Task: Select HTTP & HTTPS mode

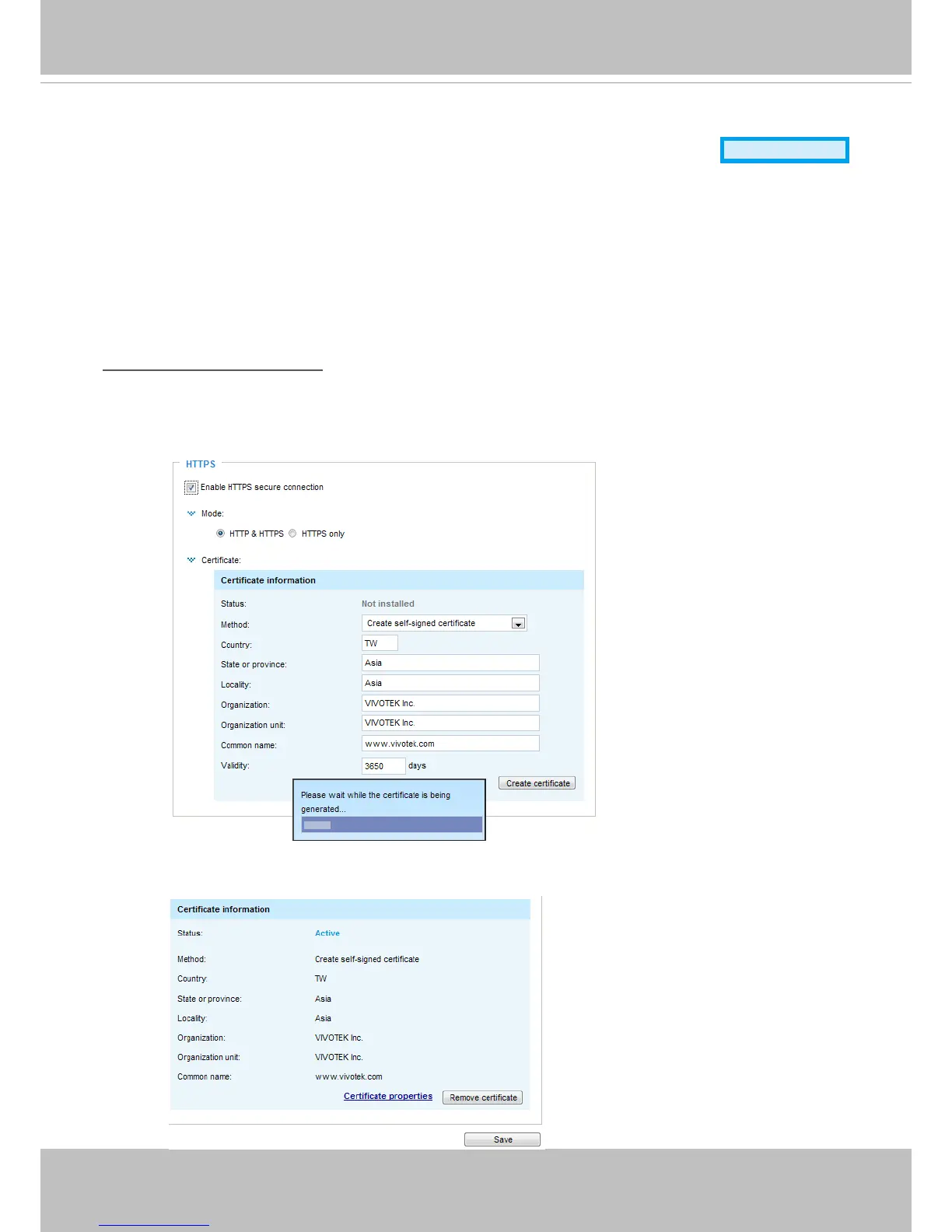Action: (221, 534)
